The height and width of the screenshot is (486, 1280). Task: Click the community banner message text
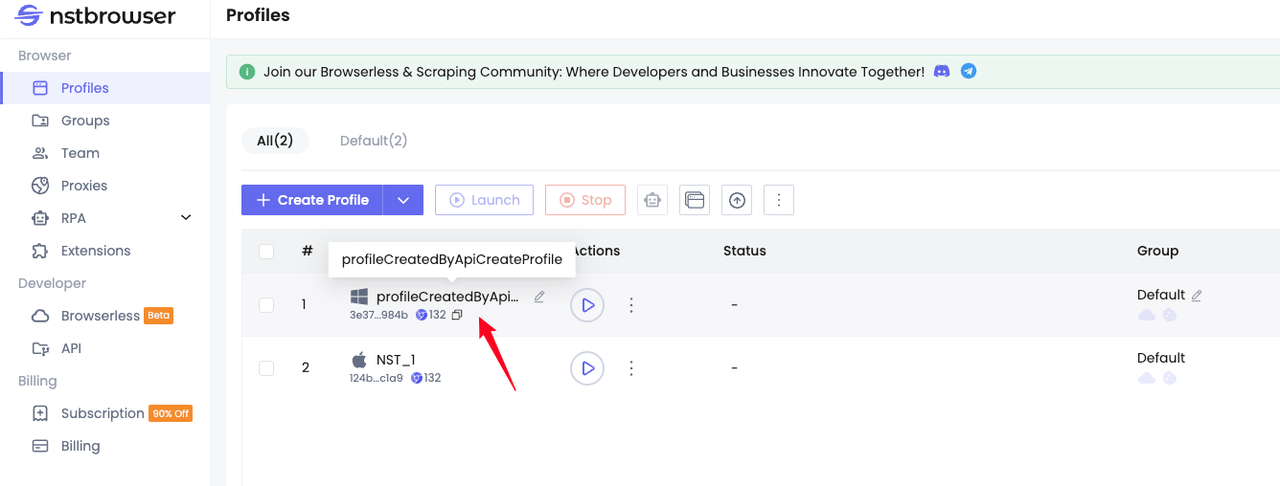(x=594, y=72)
